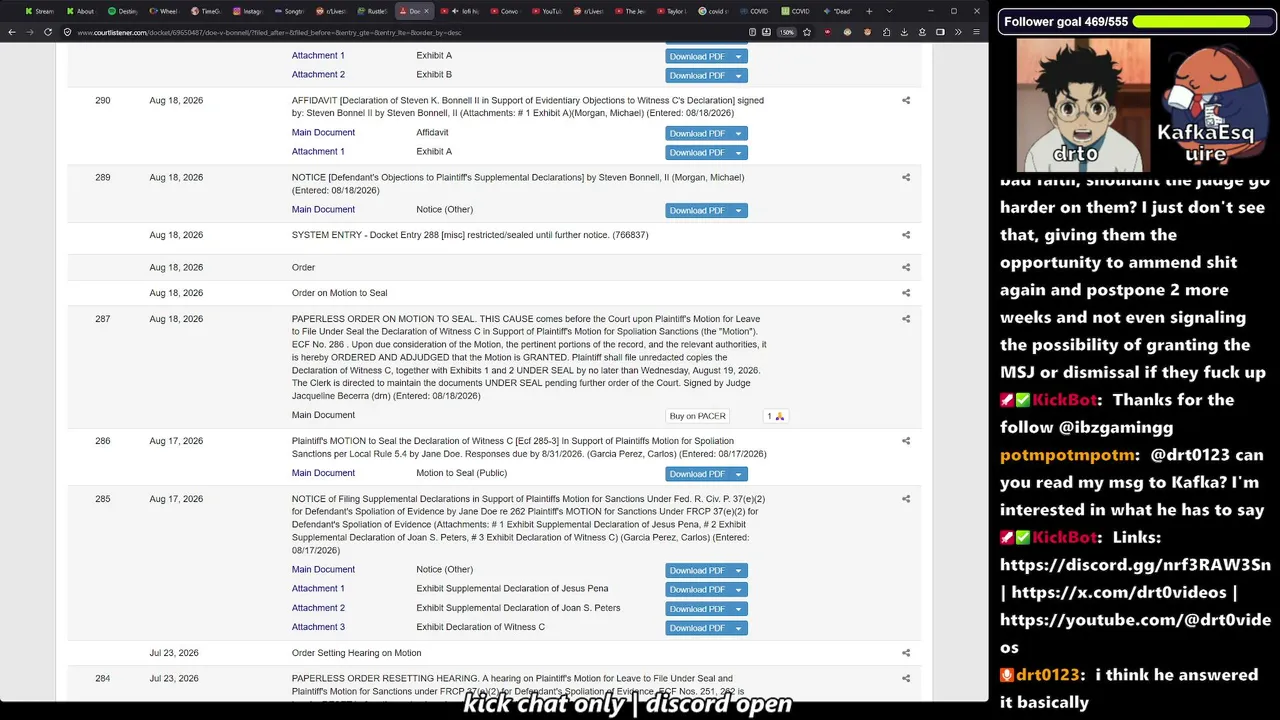This screenshot has width=1280, height=720.
Task: Open a new browser tab with plus
Action: point(869,11)
